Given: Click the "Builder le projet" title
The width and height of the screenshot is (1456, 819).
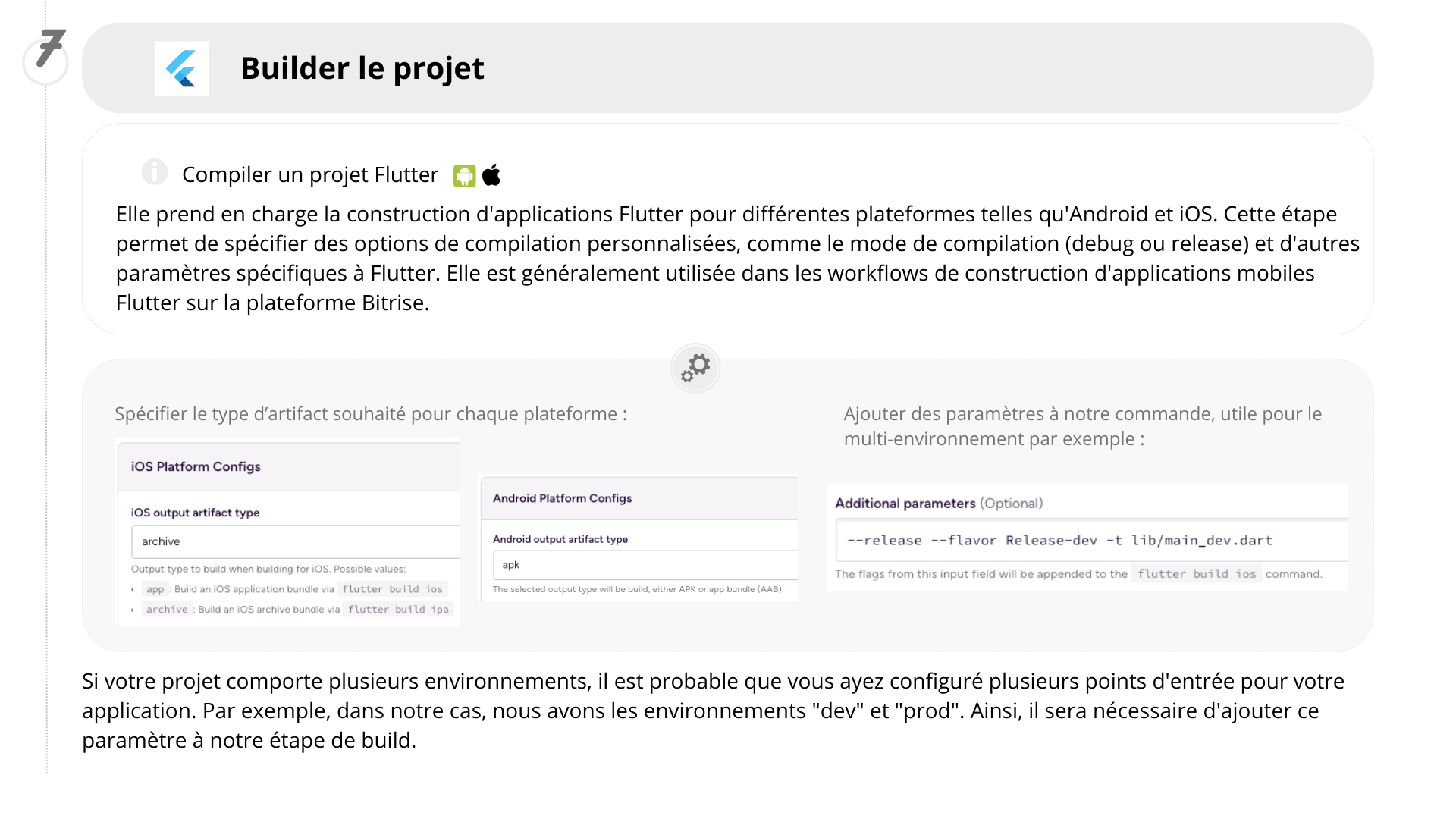Looking at the screenshot, I should [362, 68].
